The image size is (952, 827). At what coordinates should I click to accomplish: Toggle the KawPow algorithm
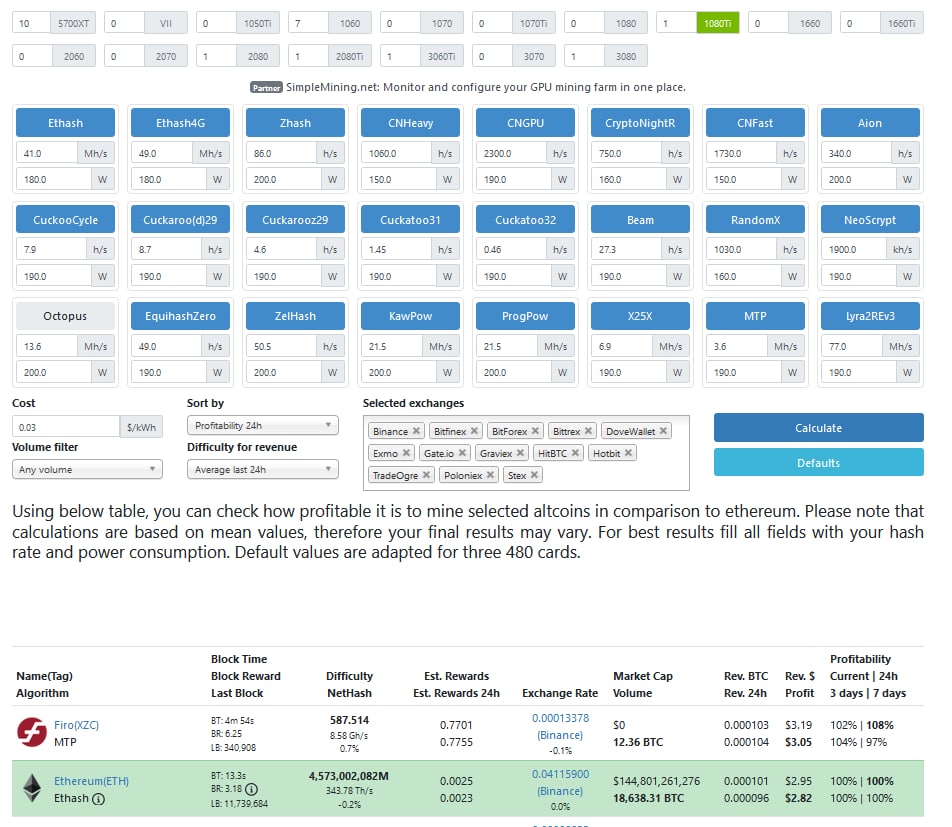click(x=410, y=316)
